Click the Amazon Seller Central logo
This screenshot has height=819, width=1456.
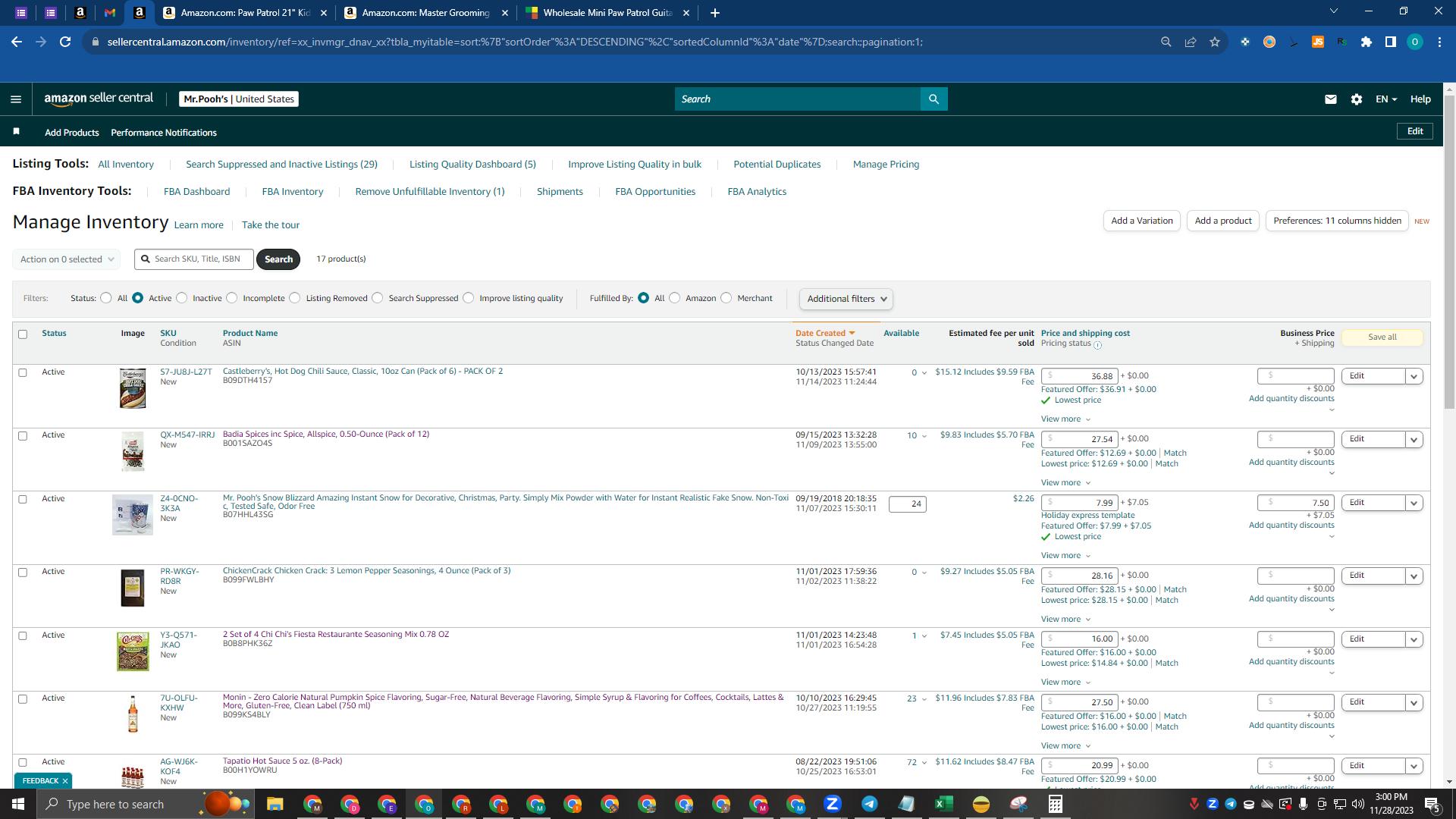pos(99,99)
